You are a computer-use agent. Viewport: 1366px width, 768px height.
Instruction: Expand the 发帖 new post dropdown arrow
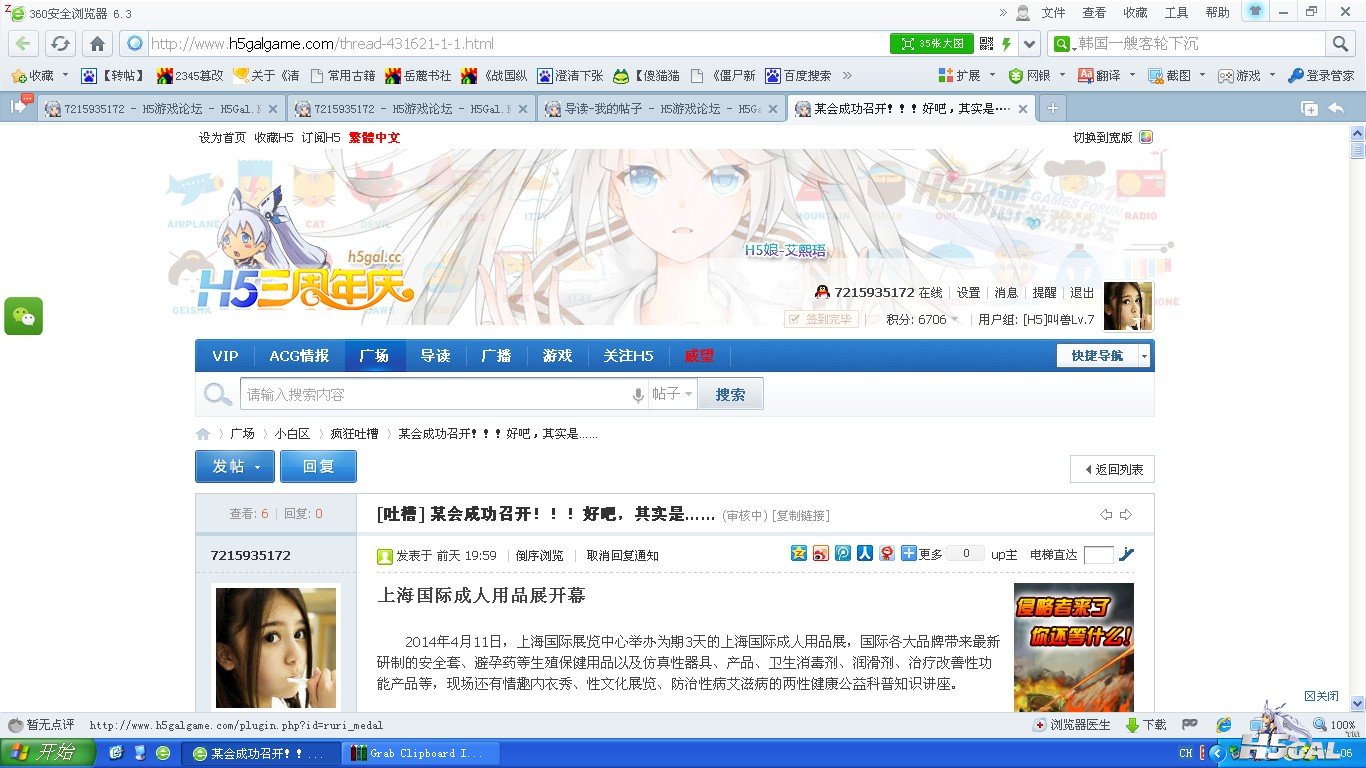(258, 467)
